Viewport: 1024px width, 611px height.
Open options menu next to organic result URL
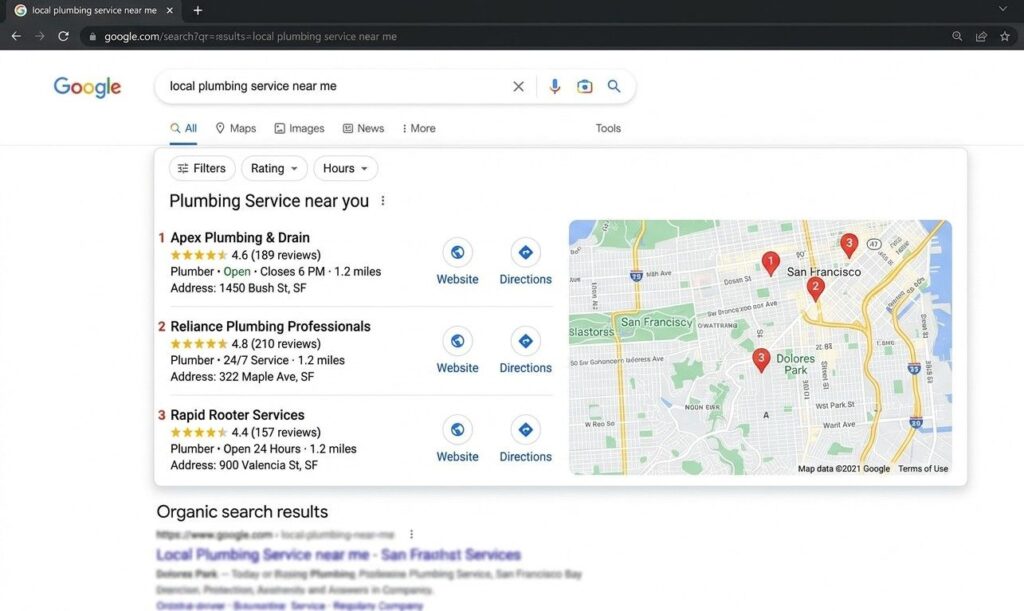tap(411, 535)
